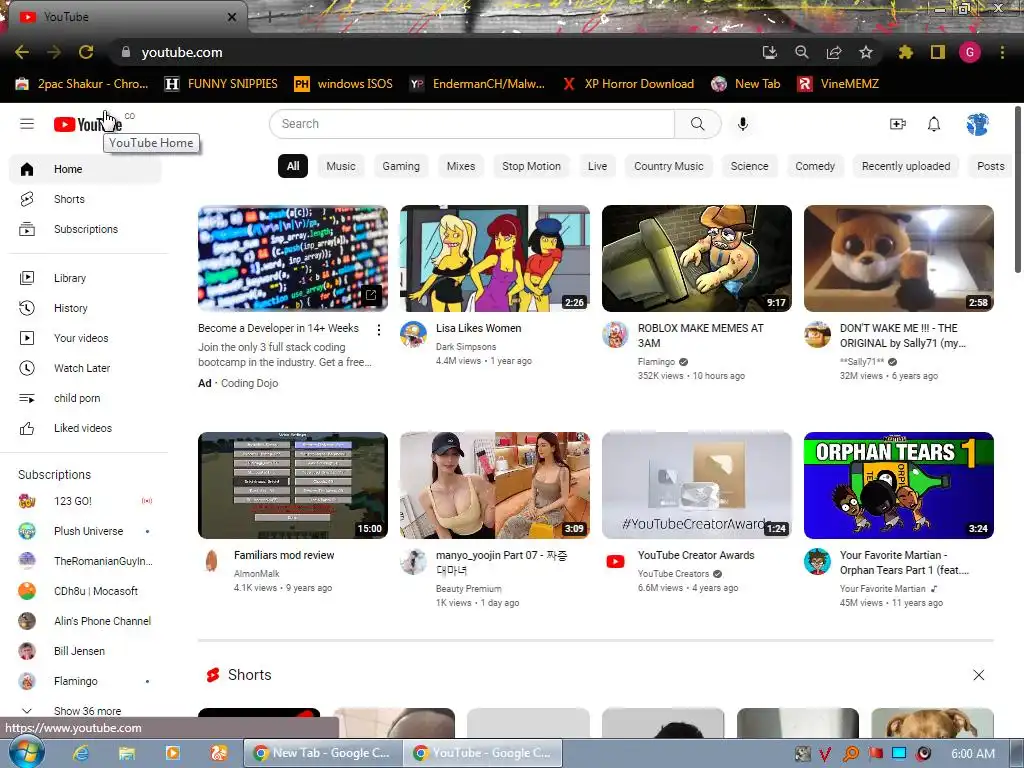Click the install app icon in the address bar
This screenshot has width=1024, height=768.
point(770,52)
